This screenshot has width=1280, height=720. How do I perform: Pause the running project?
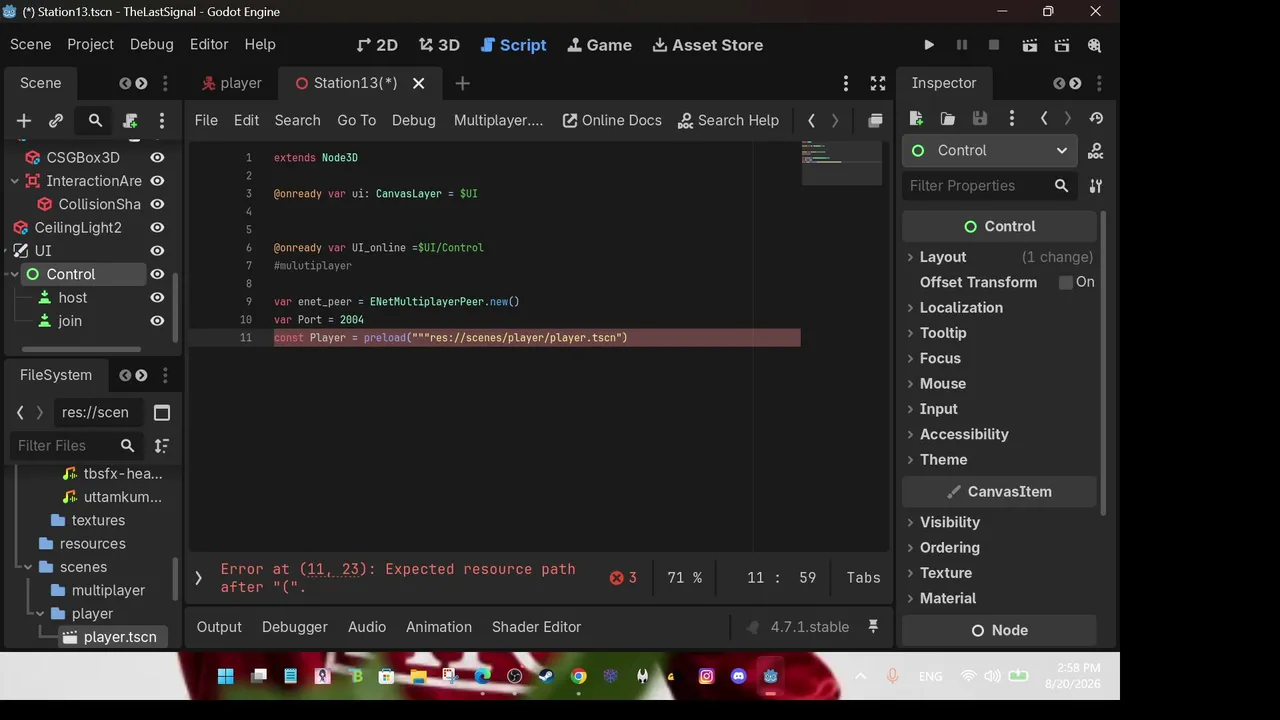[x=962, y=45]
